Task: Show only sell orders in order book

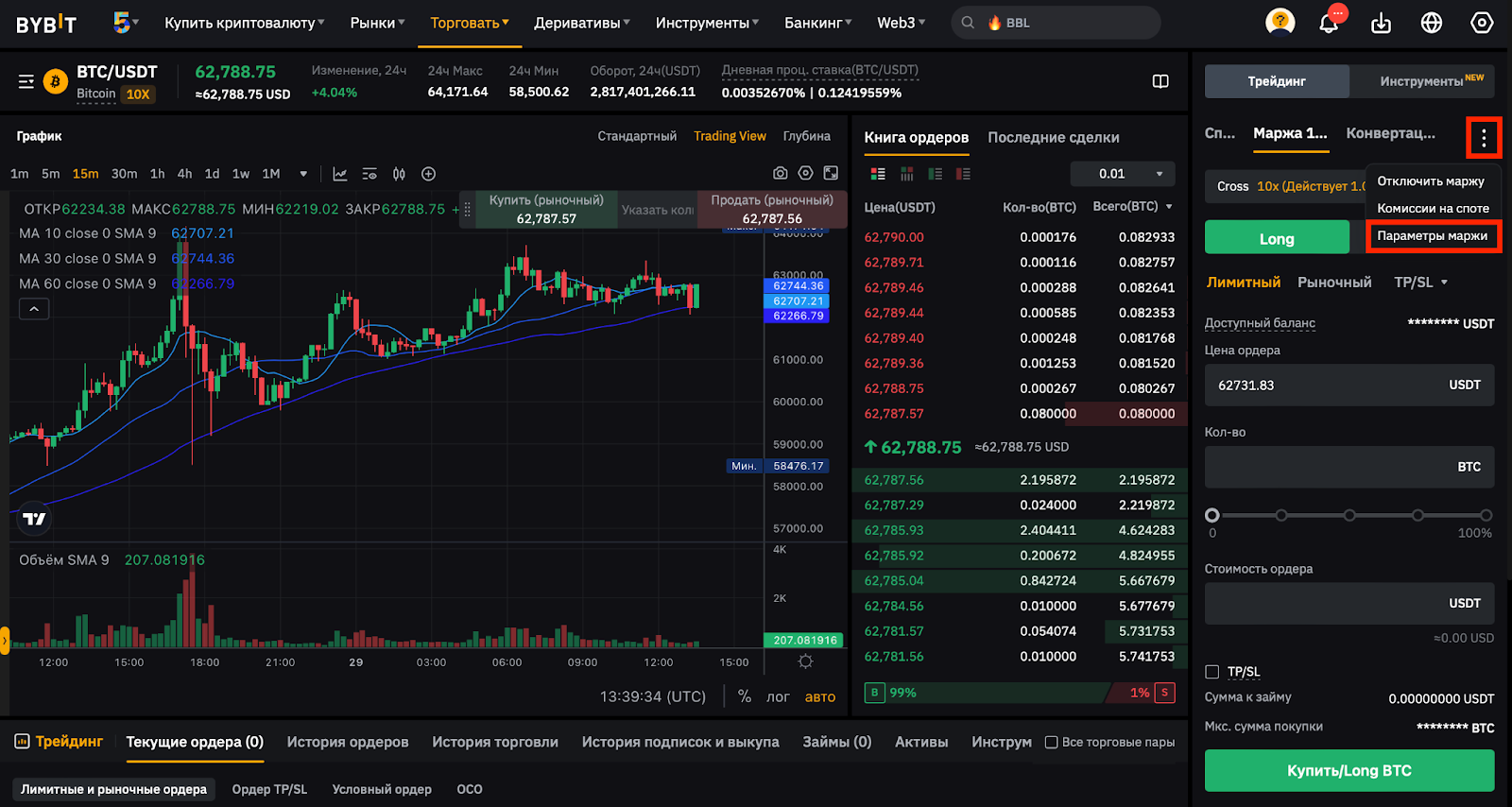Action: [x=963, y=174]
